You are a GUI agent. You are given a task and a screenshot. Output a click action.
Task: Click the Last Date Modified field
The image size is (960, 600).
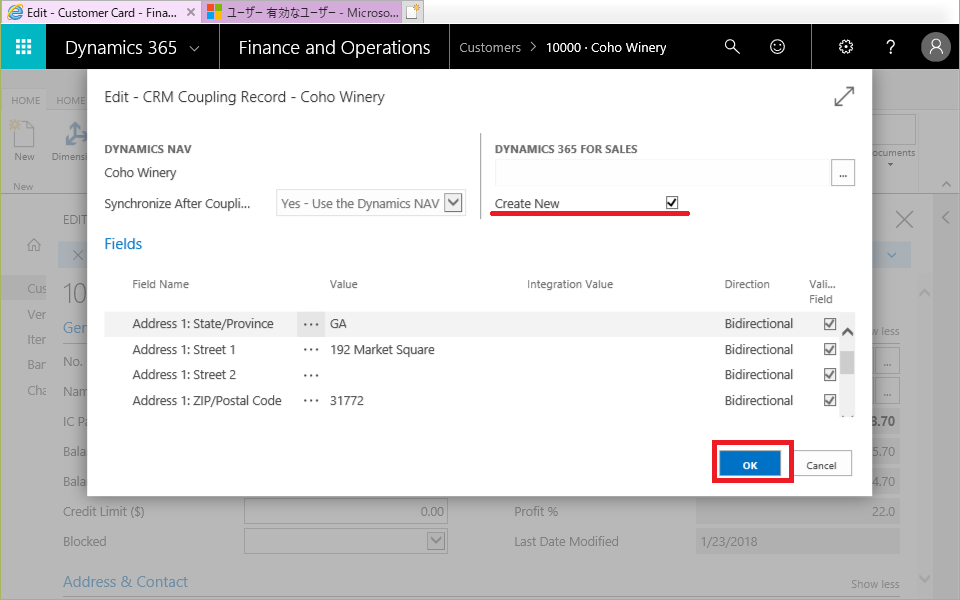tap(798, 541)
